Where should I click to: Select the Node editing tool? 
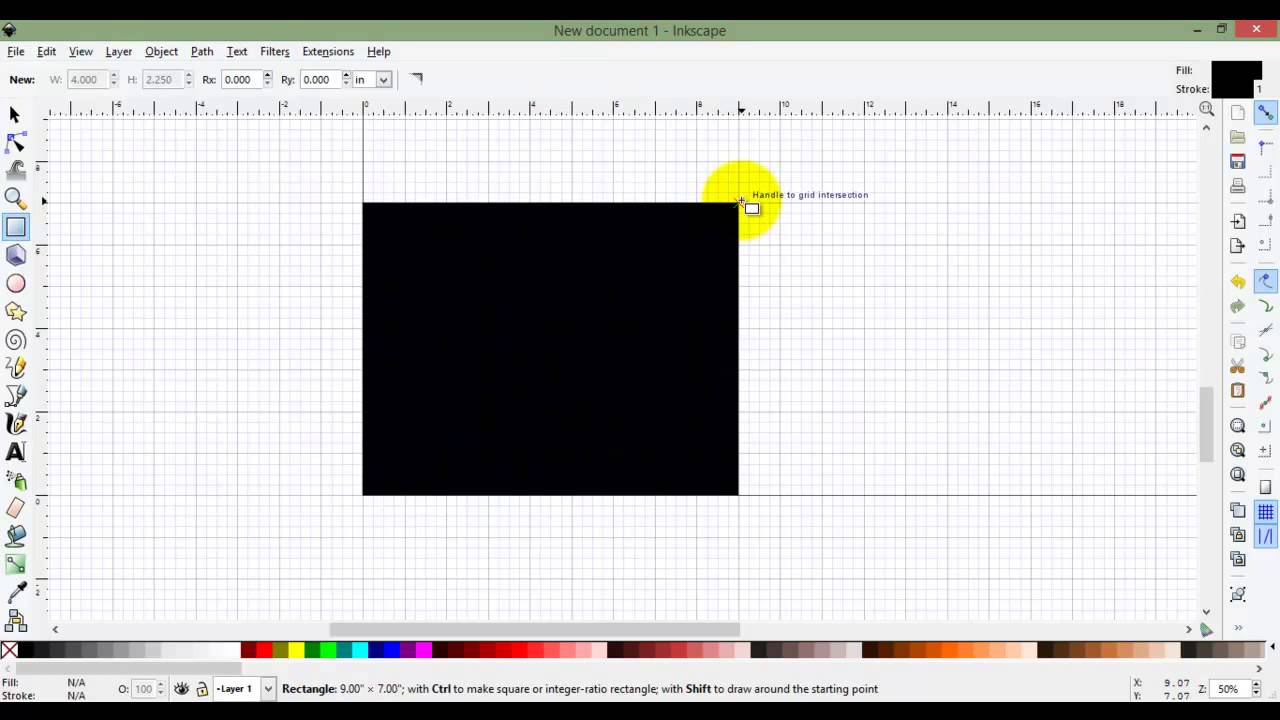click(x=15, y=143)
